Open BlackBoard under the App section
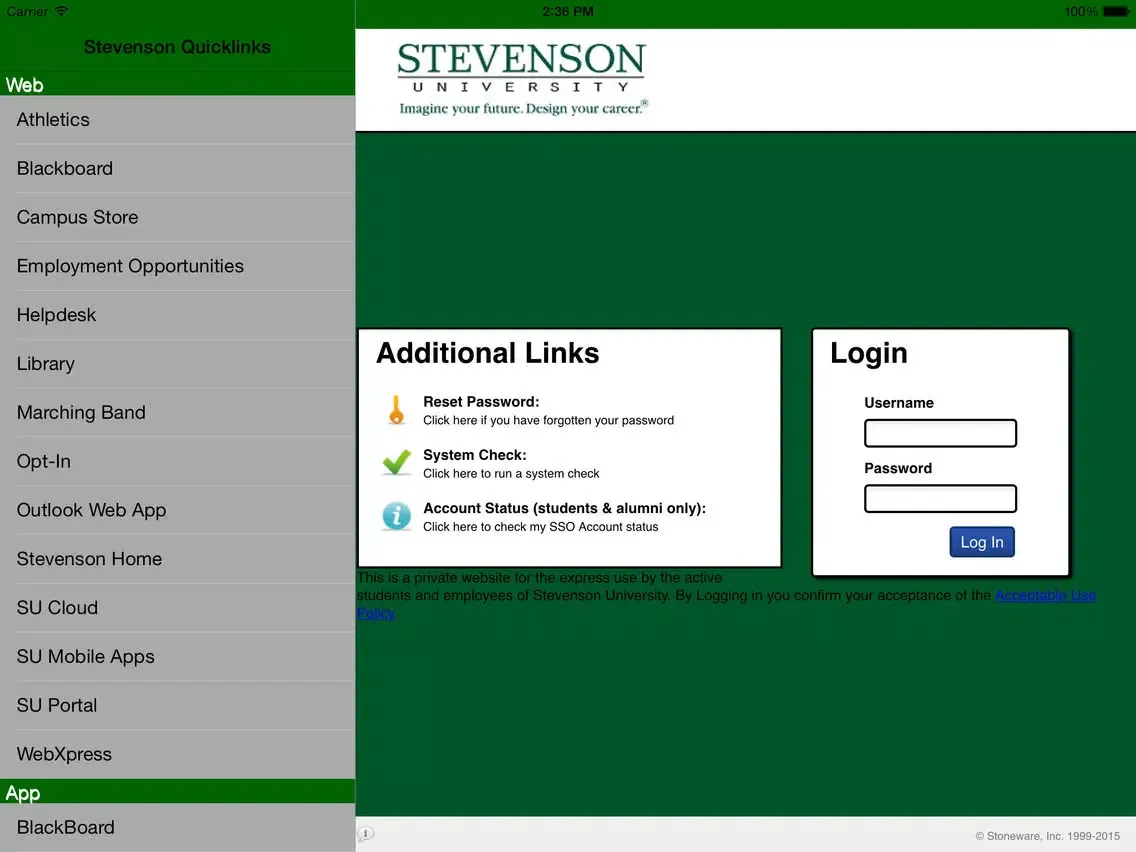The image size is (1136, 852). pyautogui.click(x=178, y=827)
